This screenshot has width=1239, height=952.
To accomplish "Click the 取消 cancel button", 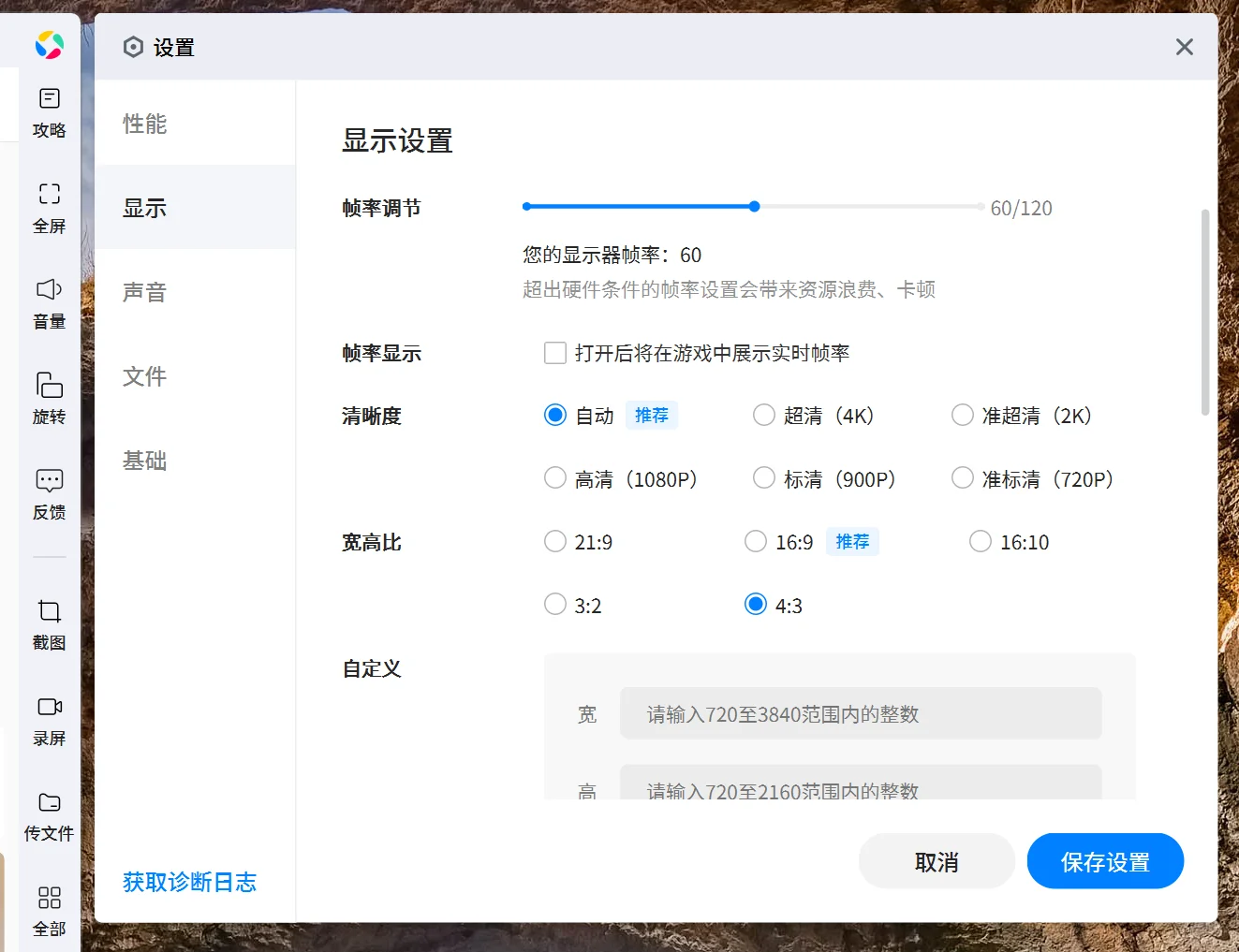I will point(936,860).
